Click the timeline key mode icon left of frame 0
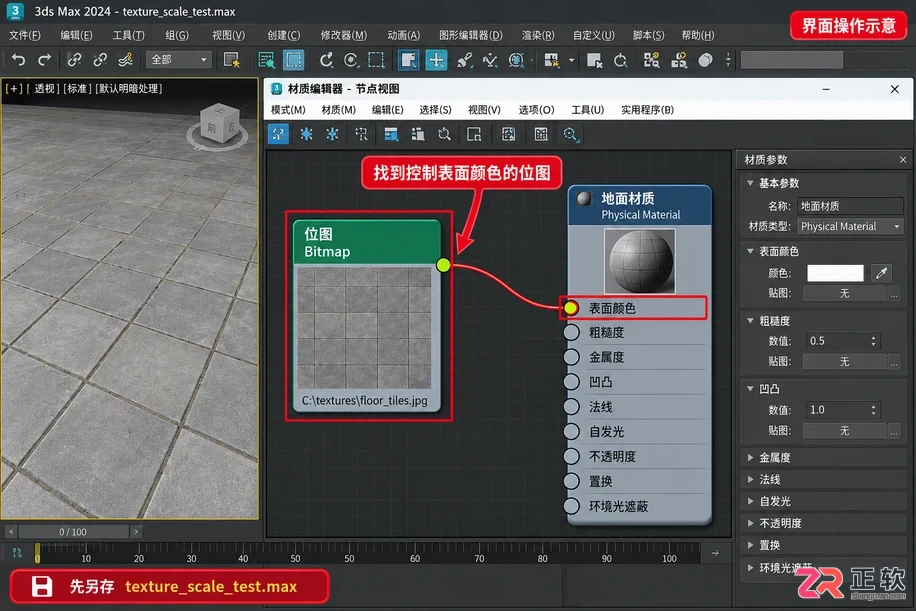 17,553
